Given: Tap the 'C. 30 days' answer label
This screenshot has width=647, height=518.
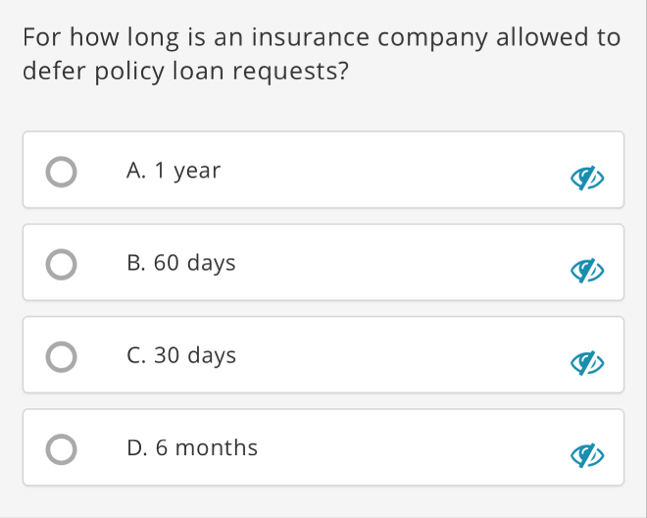Looking at the screenshot, I should pyautogui.click(x=181, y=356).
